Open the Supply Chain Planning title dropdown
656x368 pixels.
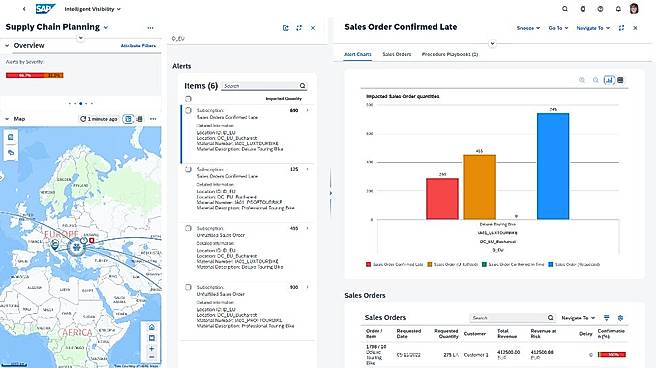[x=105, y=28]
